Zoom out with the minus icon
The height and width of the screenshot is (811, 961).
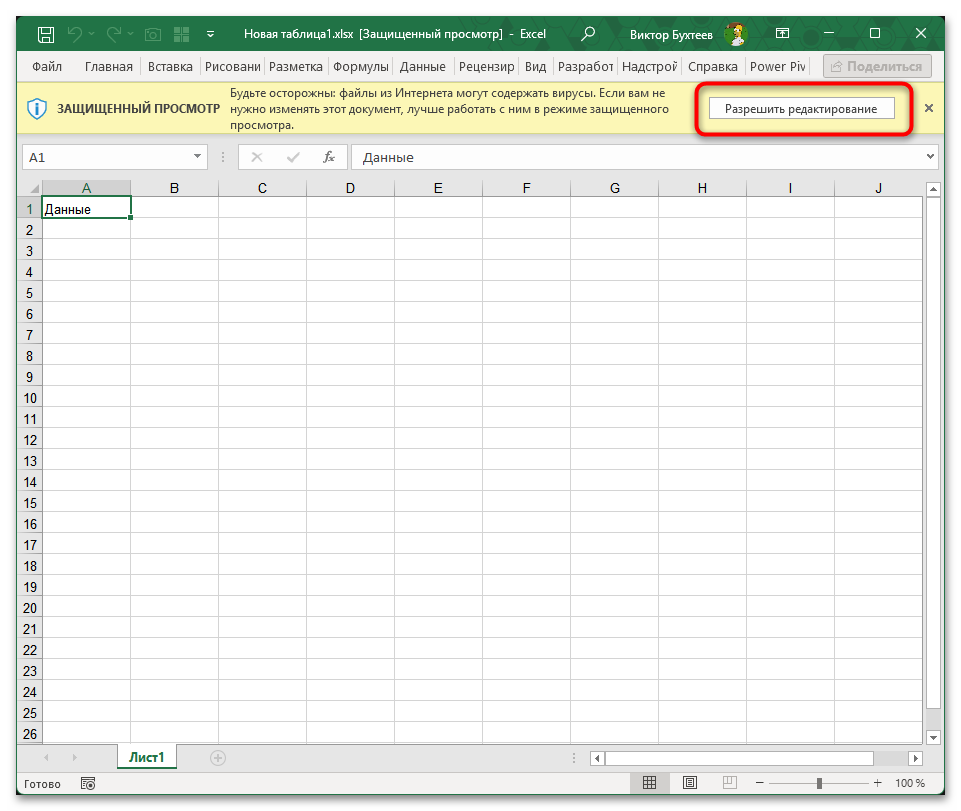point(760,783)
